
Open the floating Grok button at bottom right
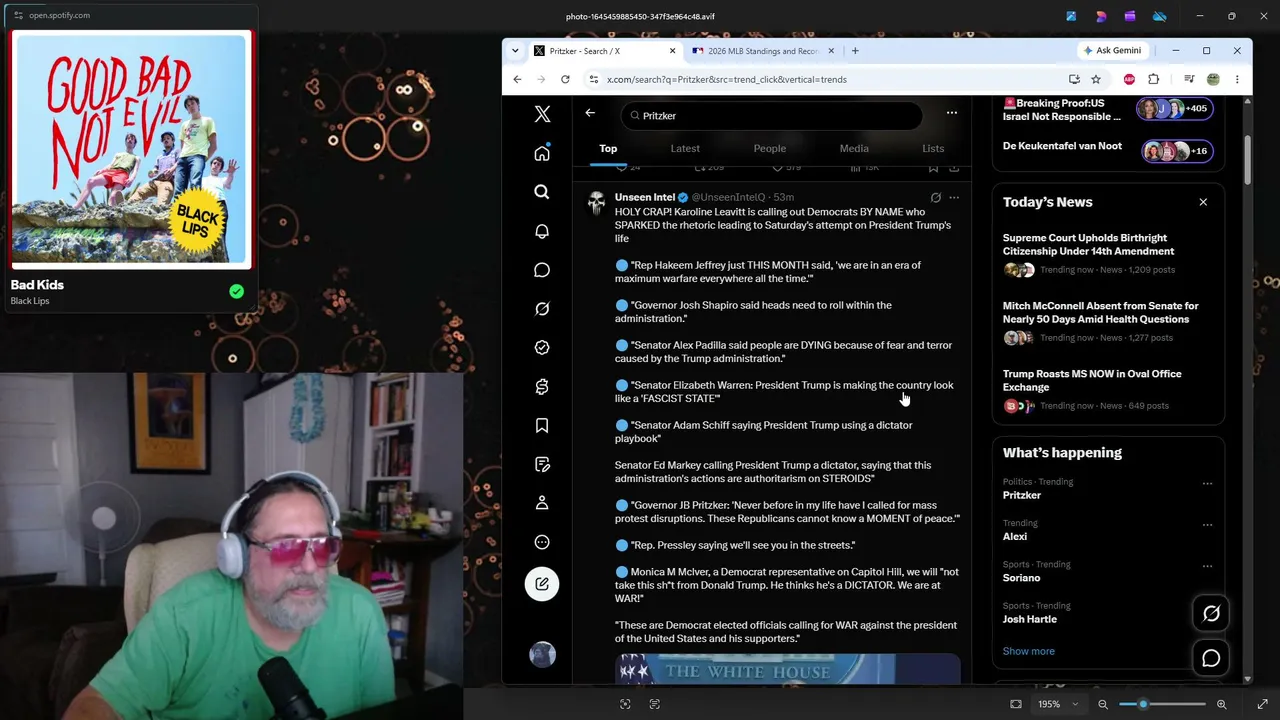coord(1211,613)
